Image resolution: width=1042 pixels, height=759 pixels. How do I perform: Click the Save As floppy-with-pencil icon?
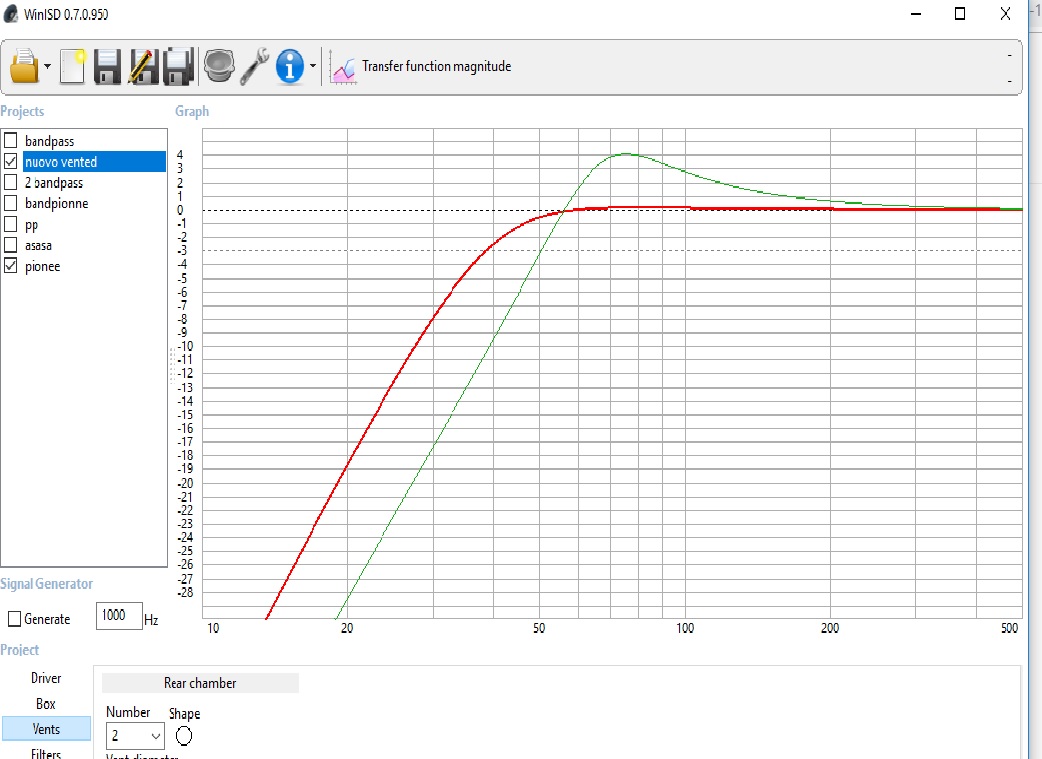143,66
